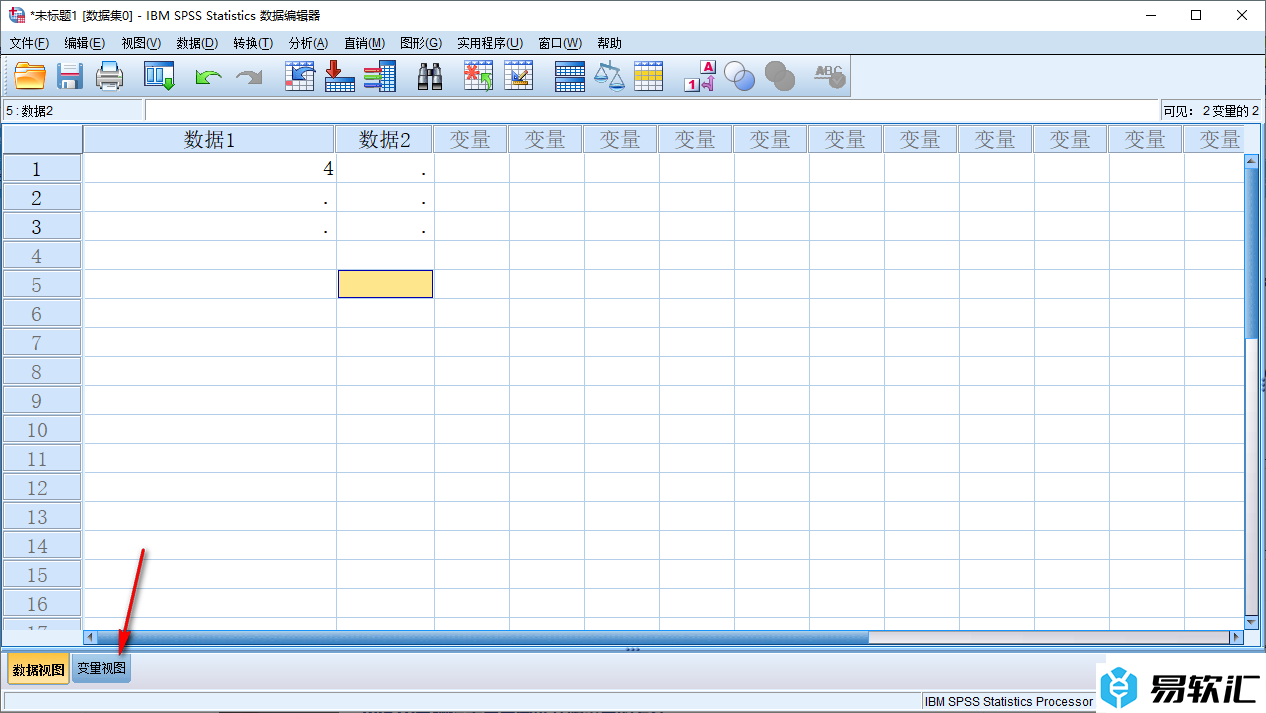1266x713 pixels.
Task: Open the 图形(G) menu
Action: pos(421,43)
